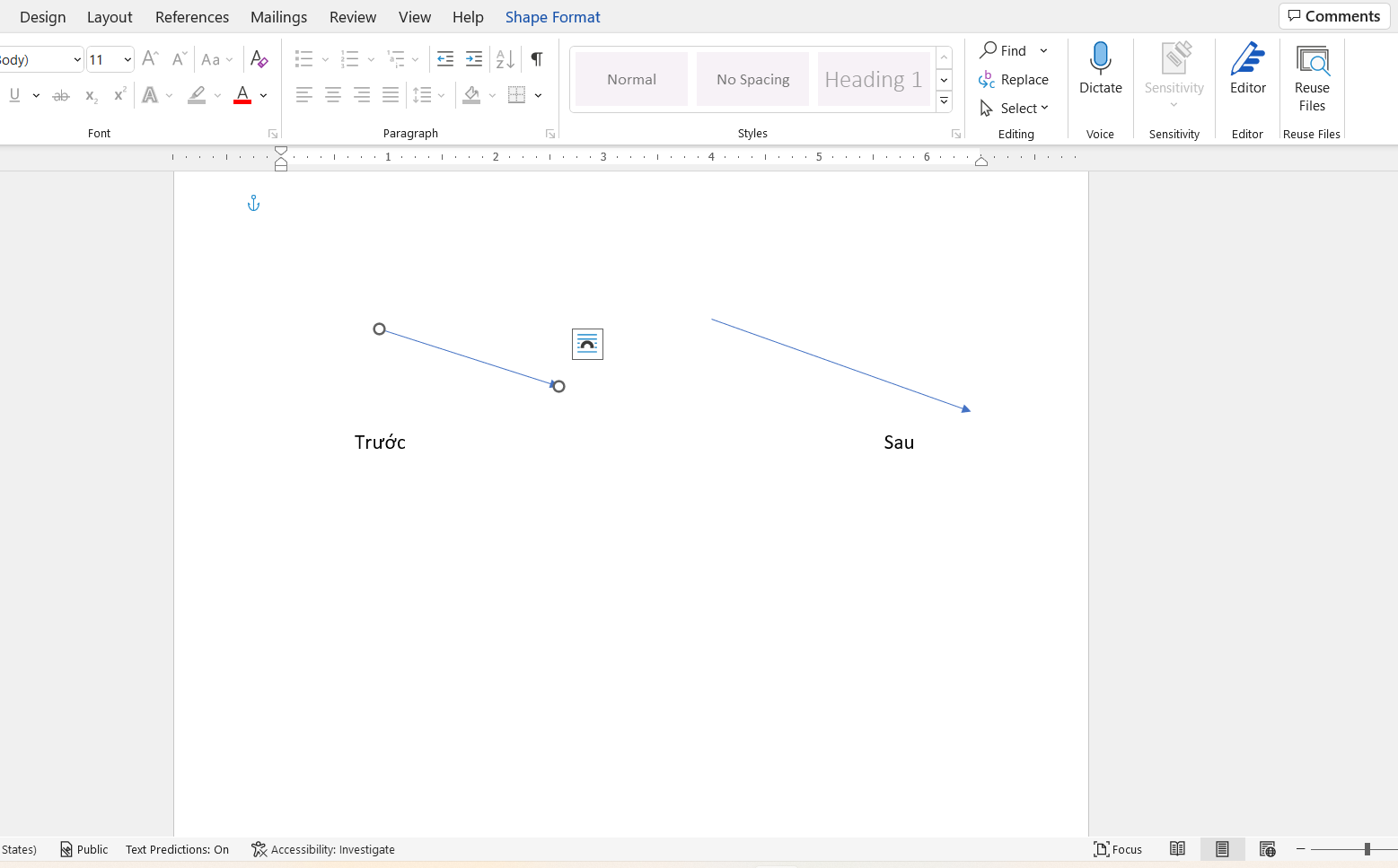Open Layout Options icon beside the arrow
Image resolution: width=1398 pixels, height=868 pixels.
tap(587, 344)
